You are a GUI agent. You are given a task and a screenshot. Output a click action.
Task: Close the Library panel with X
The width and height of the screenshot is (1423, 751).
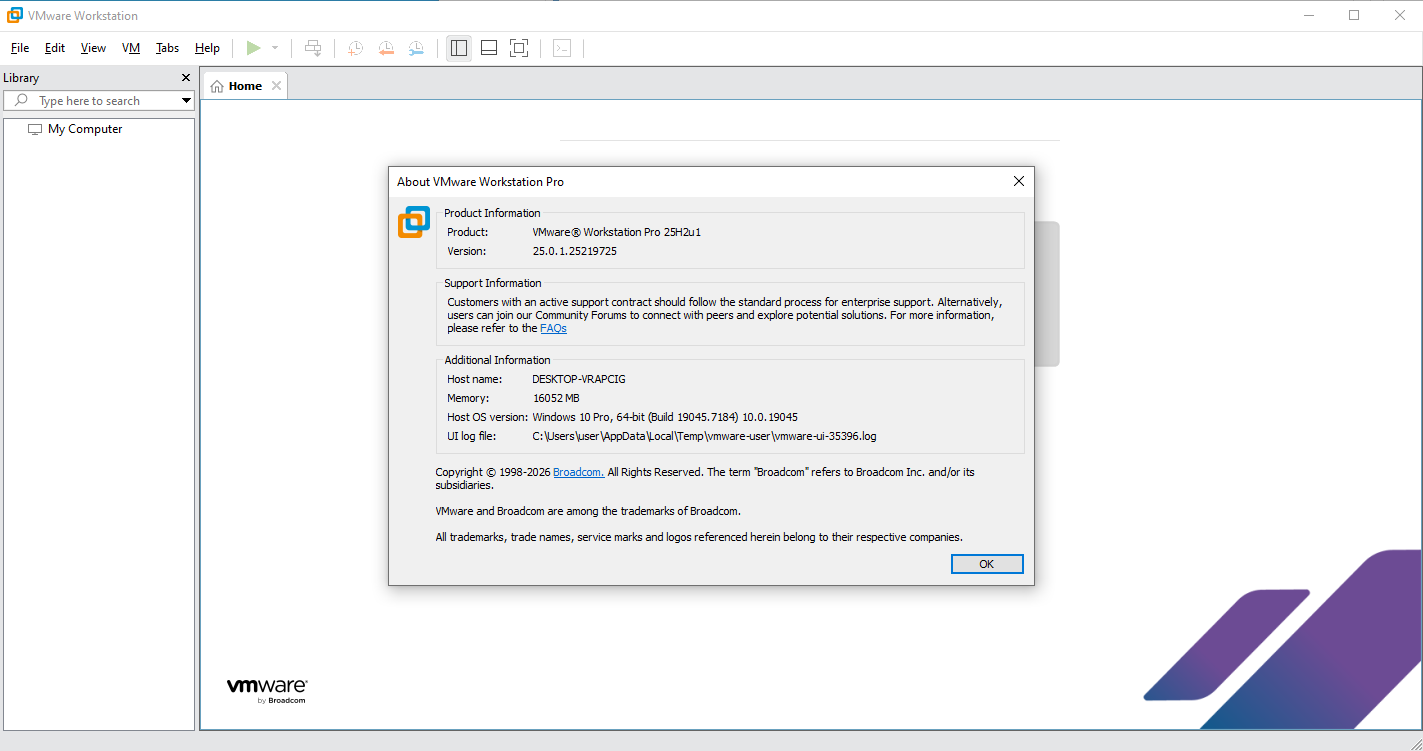pyautogui.click(x=185, y=78)
